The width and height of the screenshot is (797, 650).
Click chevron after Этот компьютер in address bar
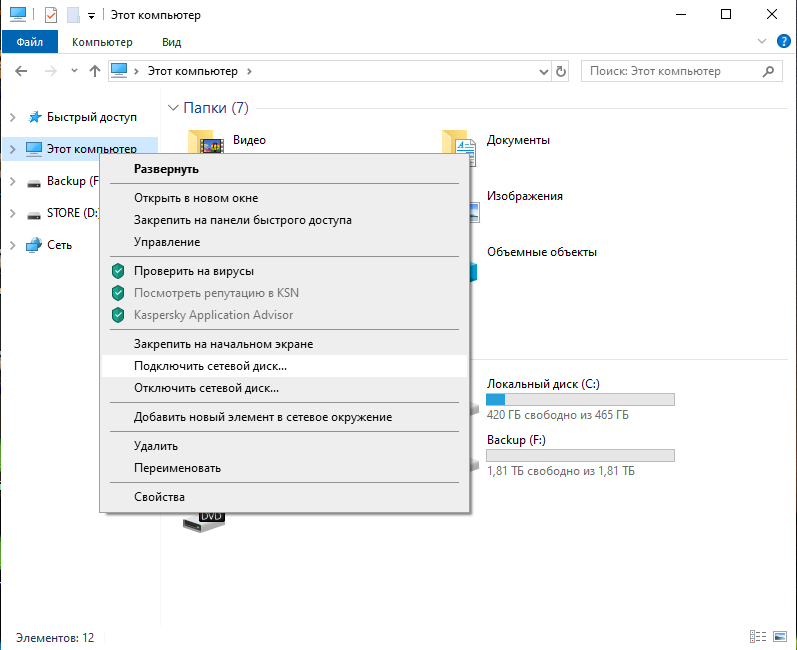[x=249, y=71]
